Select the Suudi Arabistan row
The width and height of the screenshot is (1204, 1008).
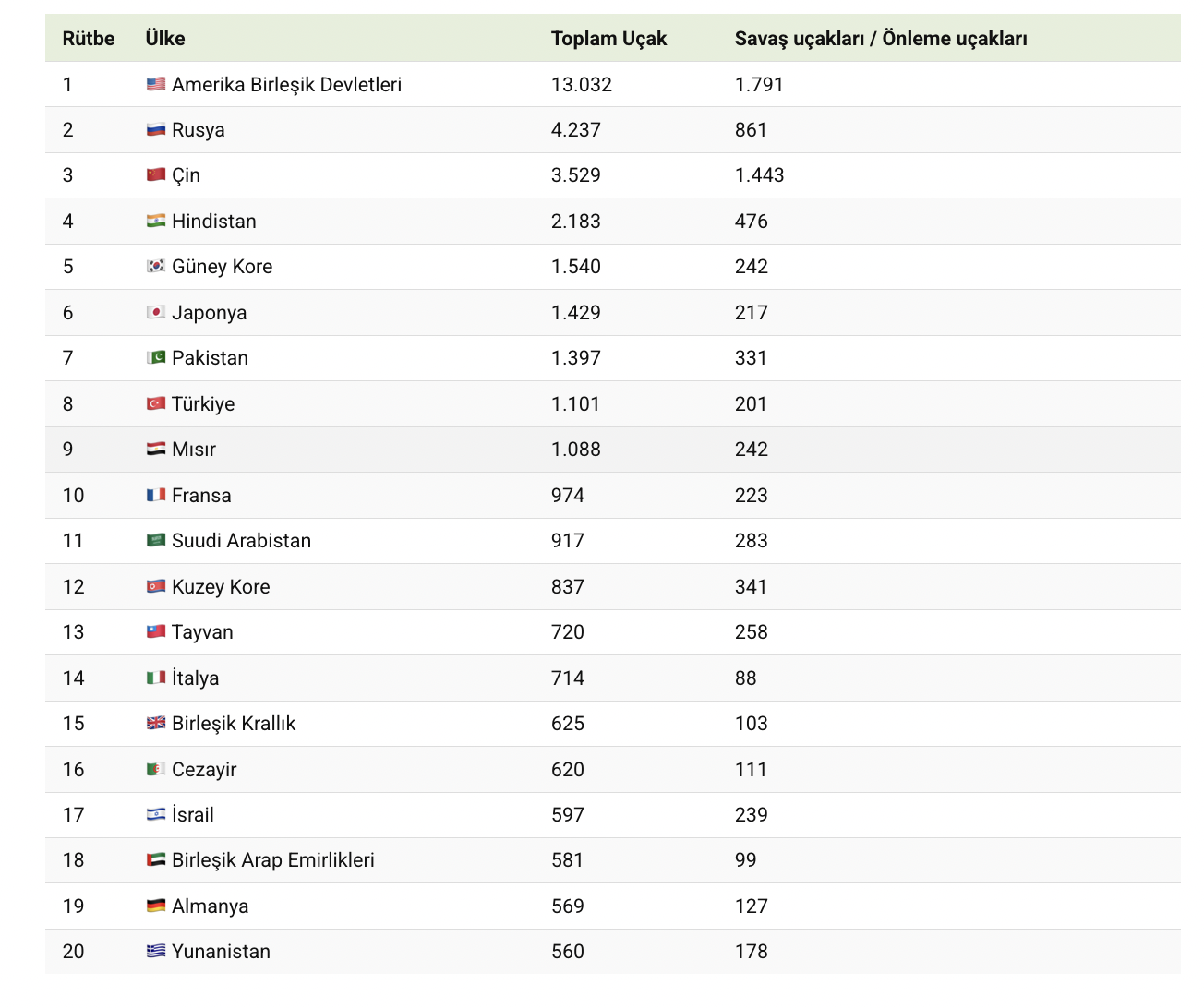[240, 540]
